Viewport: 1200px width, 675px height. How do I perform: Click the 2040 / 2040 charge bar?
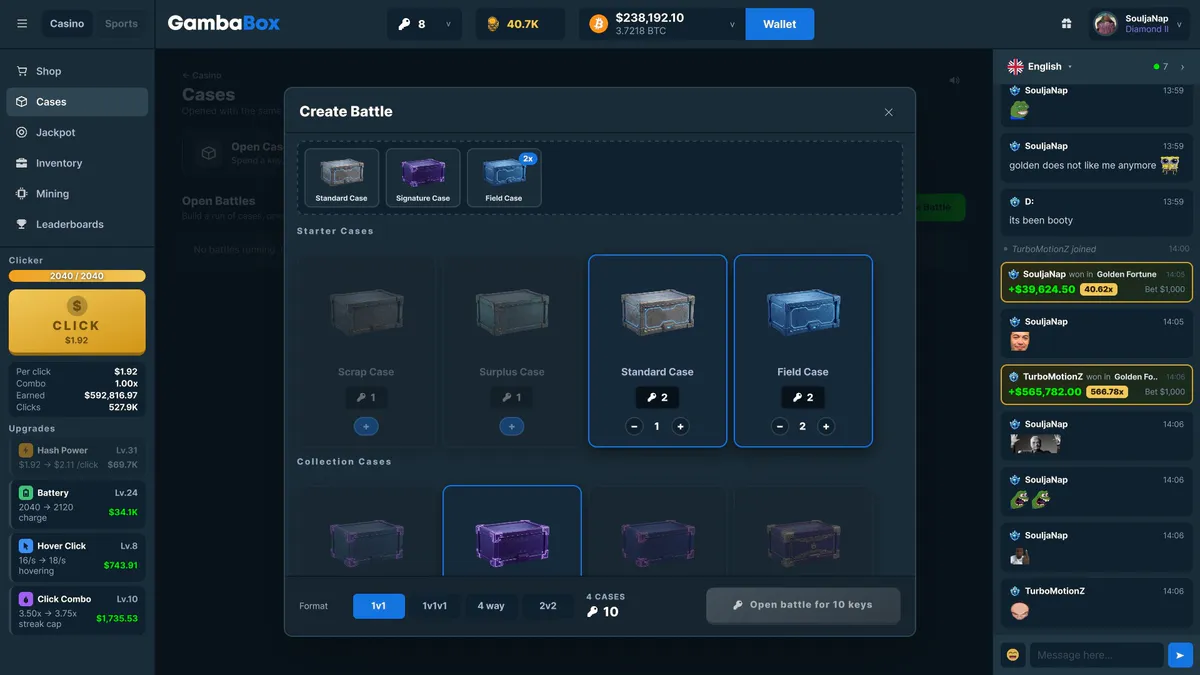tap(77, 276)
